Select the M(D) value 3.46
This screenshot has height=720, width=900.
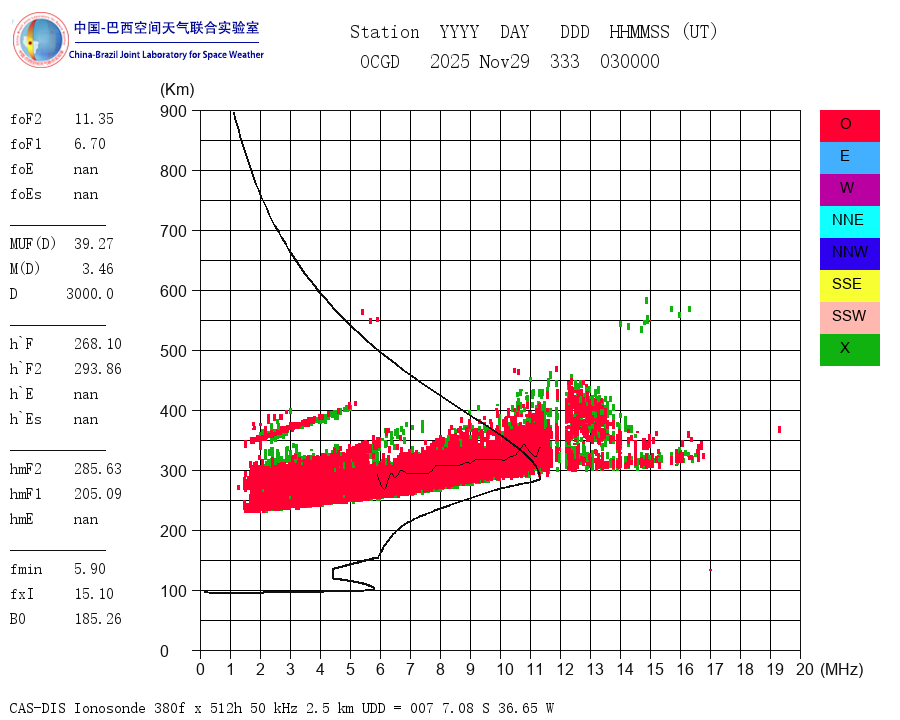pyautogui.click(x=98, y=269)
